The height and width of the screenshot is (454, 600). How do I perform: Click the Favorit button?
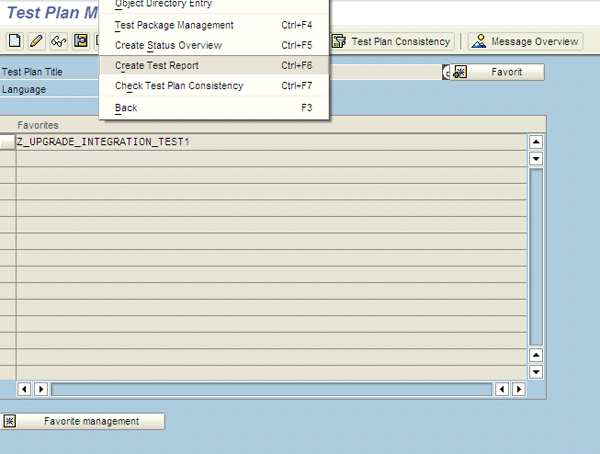click(497, 72)
